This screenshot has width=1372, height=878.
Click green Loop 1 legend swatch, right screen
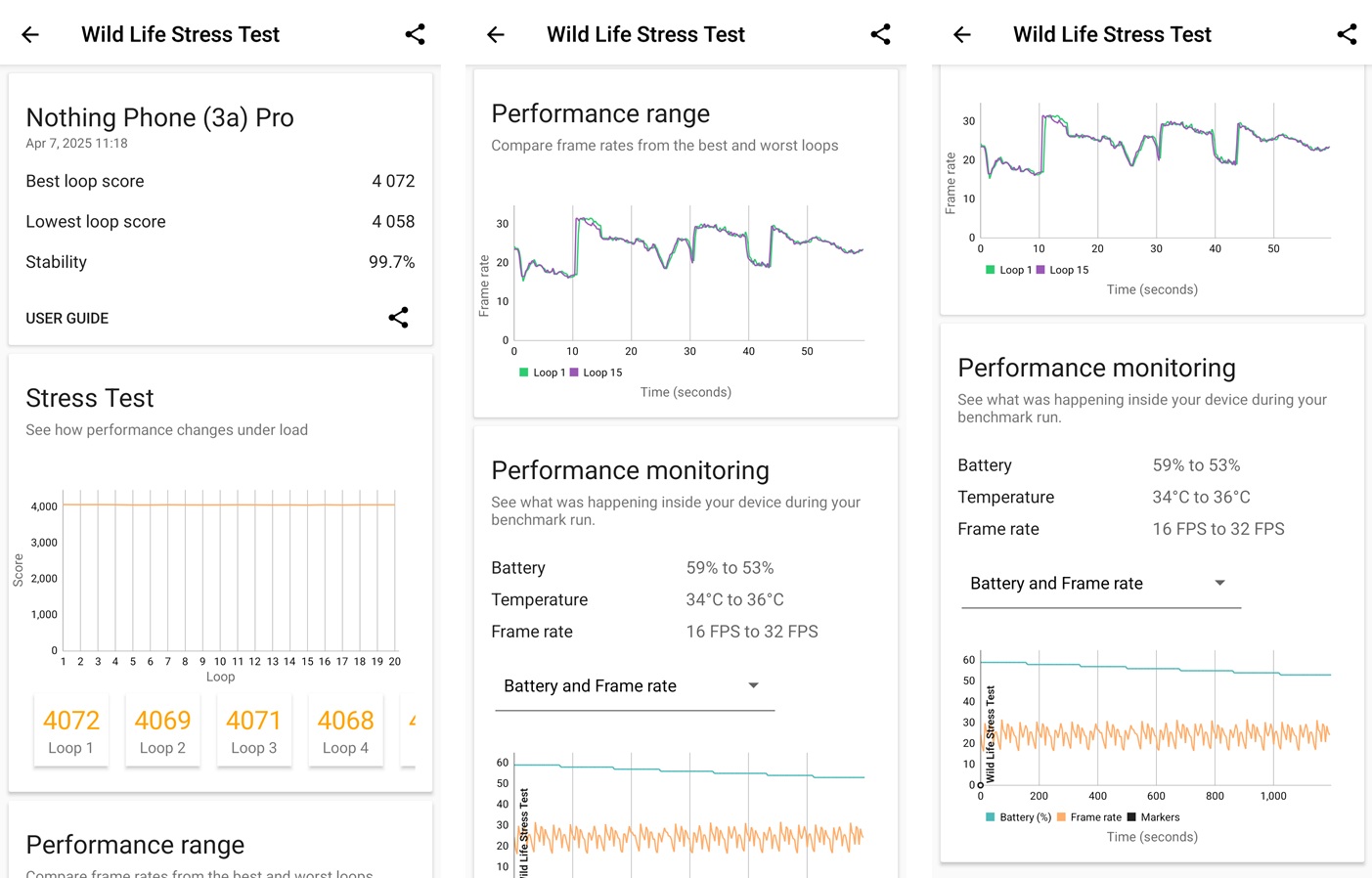click(x=991, y=270)
